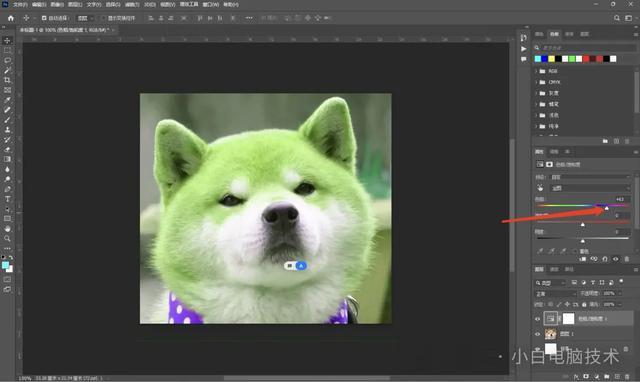Toggle the 自动选择 auto-select checkbox
640x382 pixels.
click(x=44, y=18)
